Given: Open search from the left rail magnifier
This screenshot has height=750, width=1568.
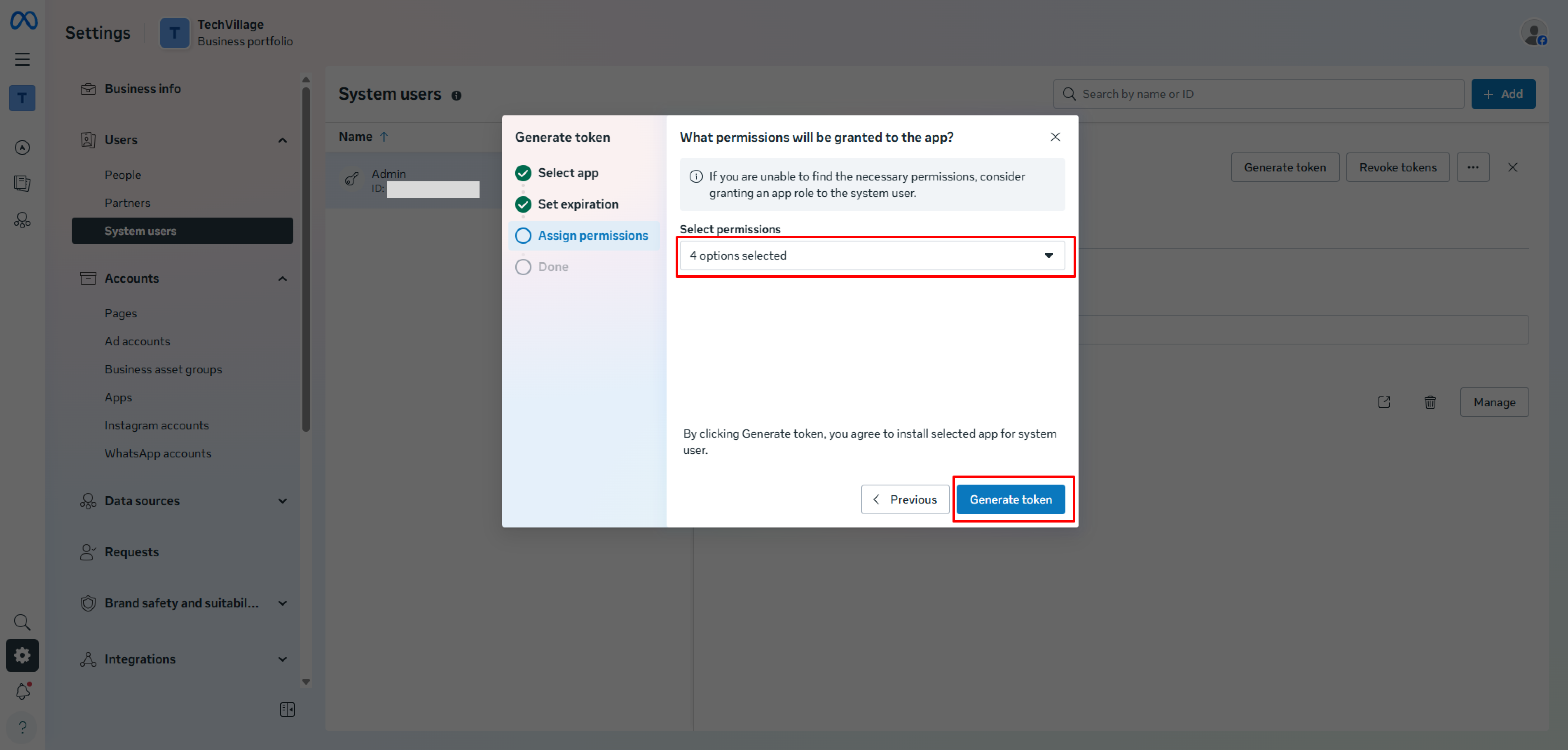Looking at the screenshot, I should click(22, 621).
